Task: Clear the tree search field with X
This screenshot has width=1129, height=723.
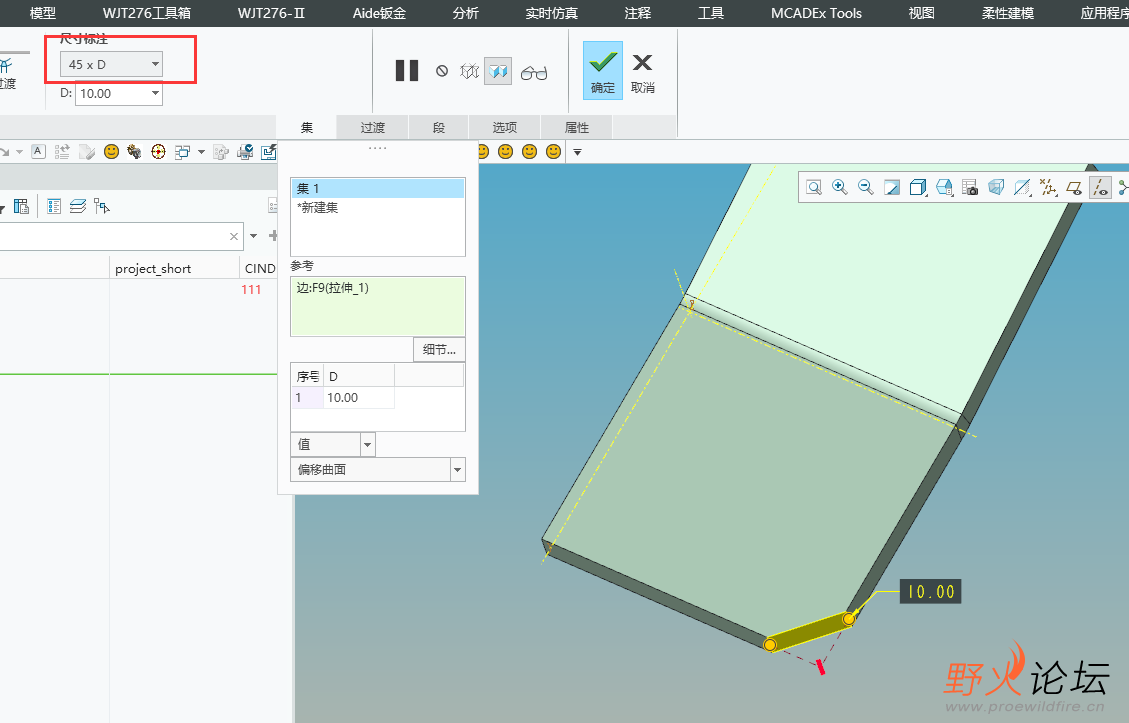Action: [233, 236]
